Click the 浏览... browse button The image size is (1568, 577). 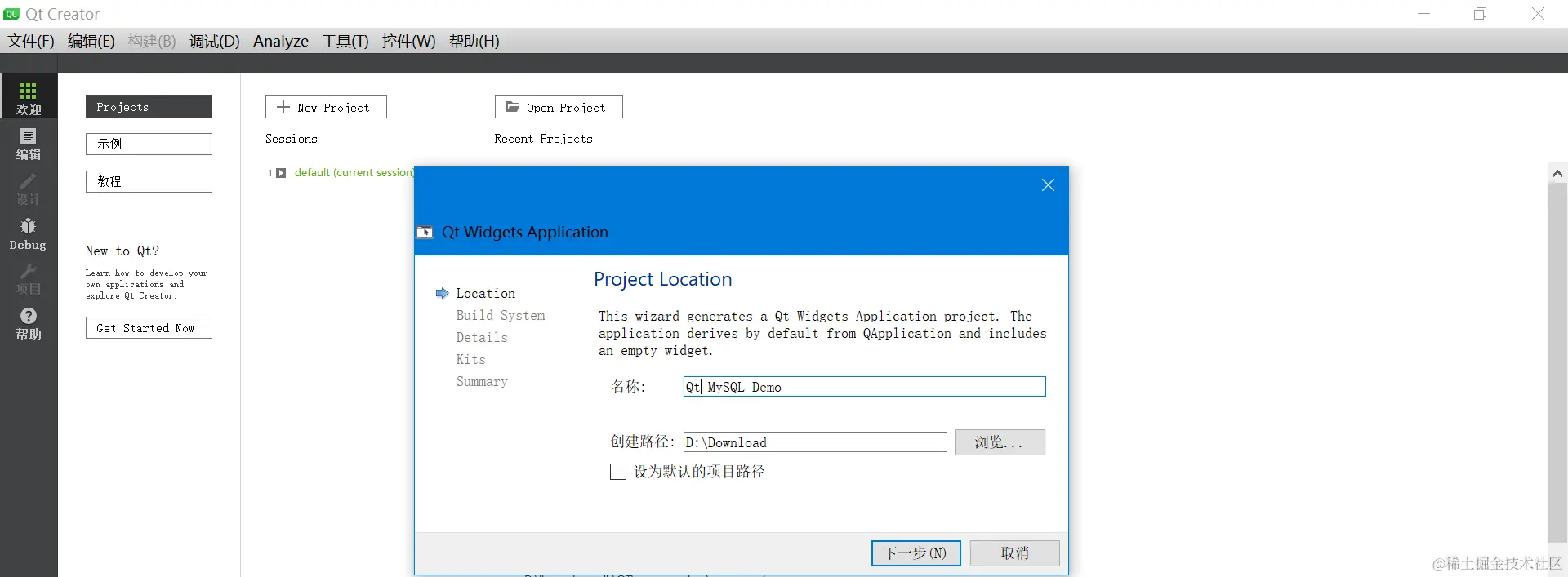1000,442
